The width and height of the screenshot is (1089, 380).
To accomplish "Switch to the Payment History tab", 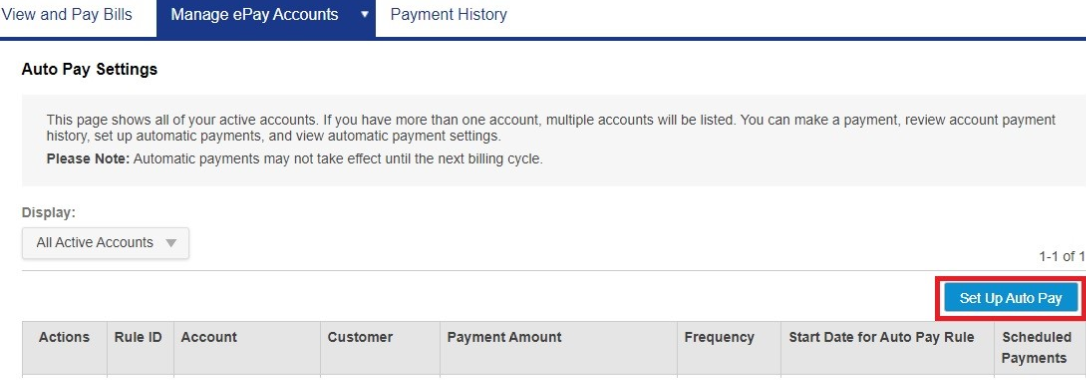I will [x=449, y=15].
